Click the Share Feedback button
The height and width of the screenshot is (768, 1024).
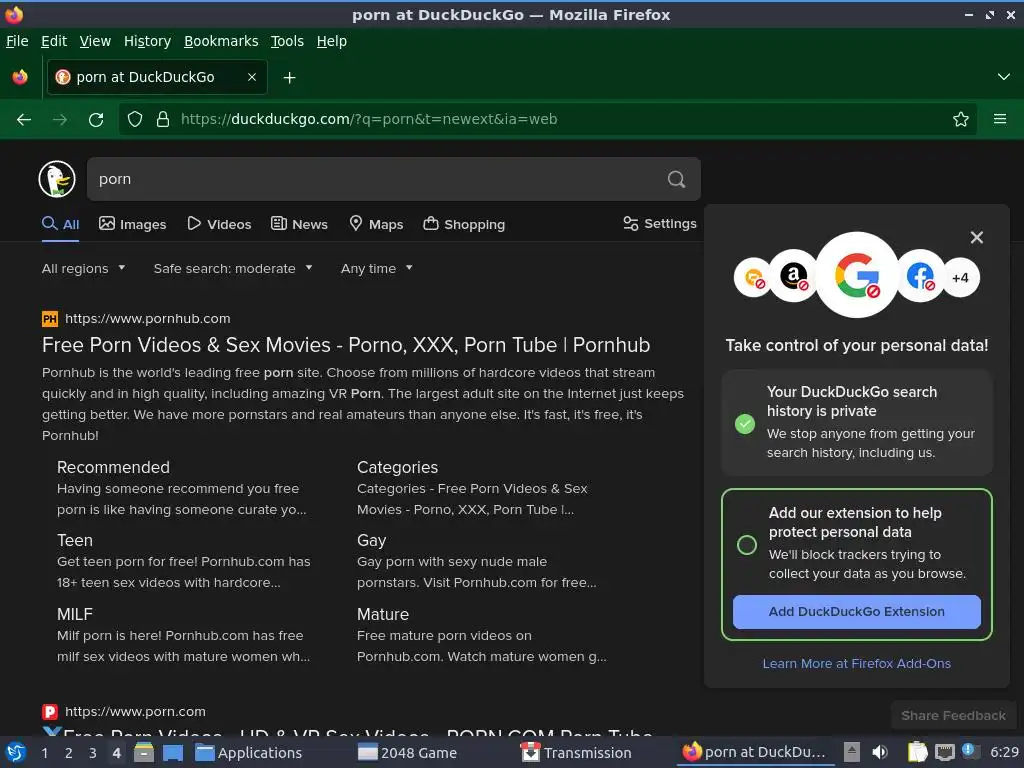(x=953, y=716)
